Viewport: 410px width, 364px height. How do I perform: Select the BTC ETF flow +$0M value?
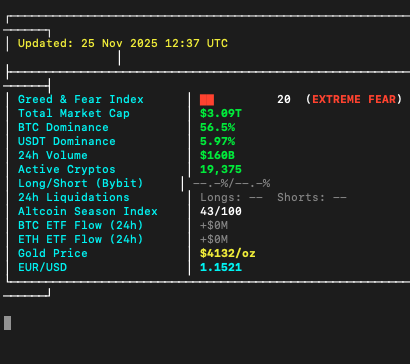[x=214, y=226]
